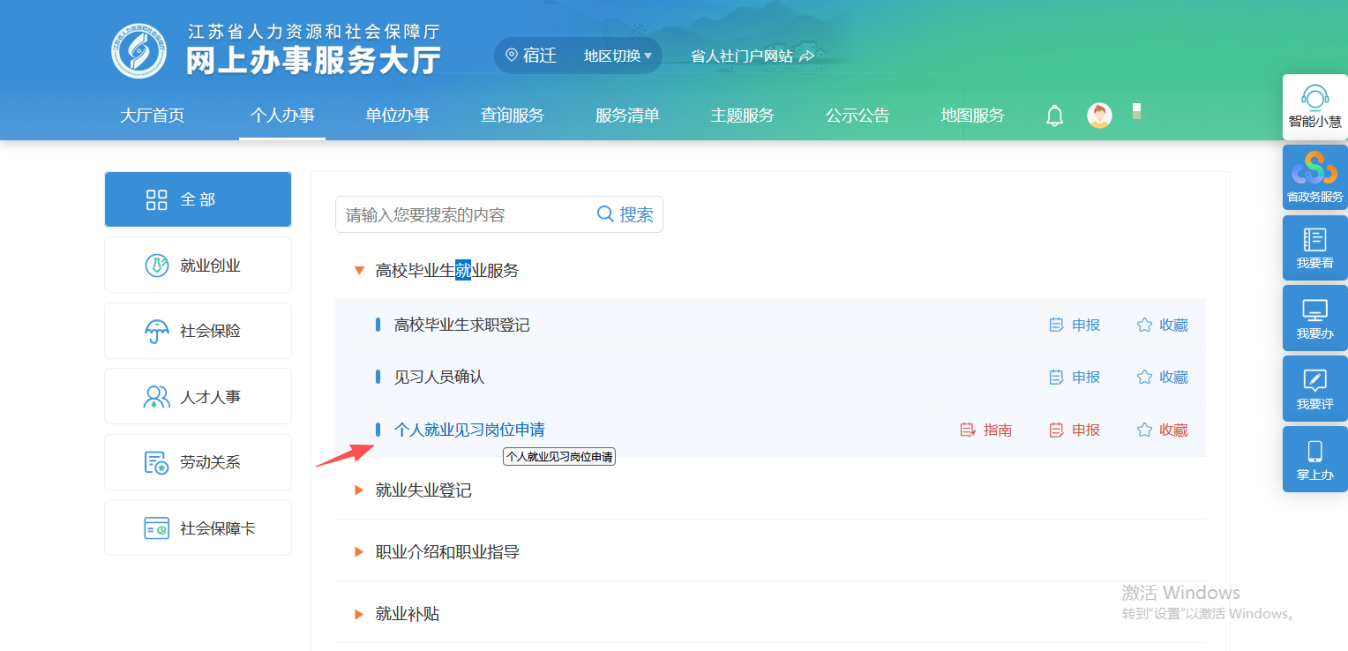Favorite 高校毕业生求职登记 with star 收藏
The image size is (1348, 651).
point(1162,325)
